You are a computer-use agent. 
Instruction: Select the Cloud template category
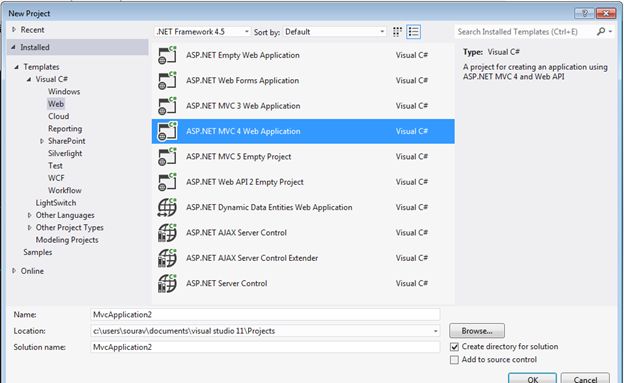pyautogui.click(x=58, y=116)
